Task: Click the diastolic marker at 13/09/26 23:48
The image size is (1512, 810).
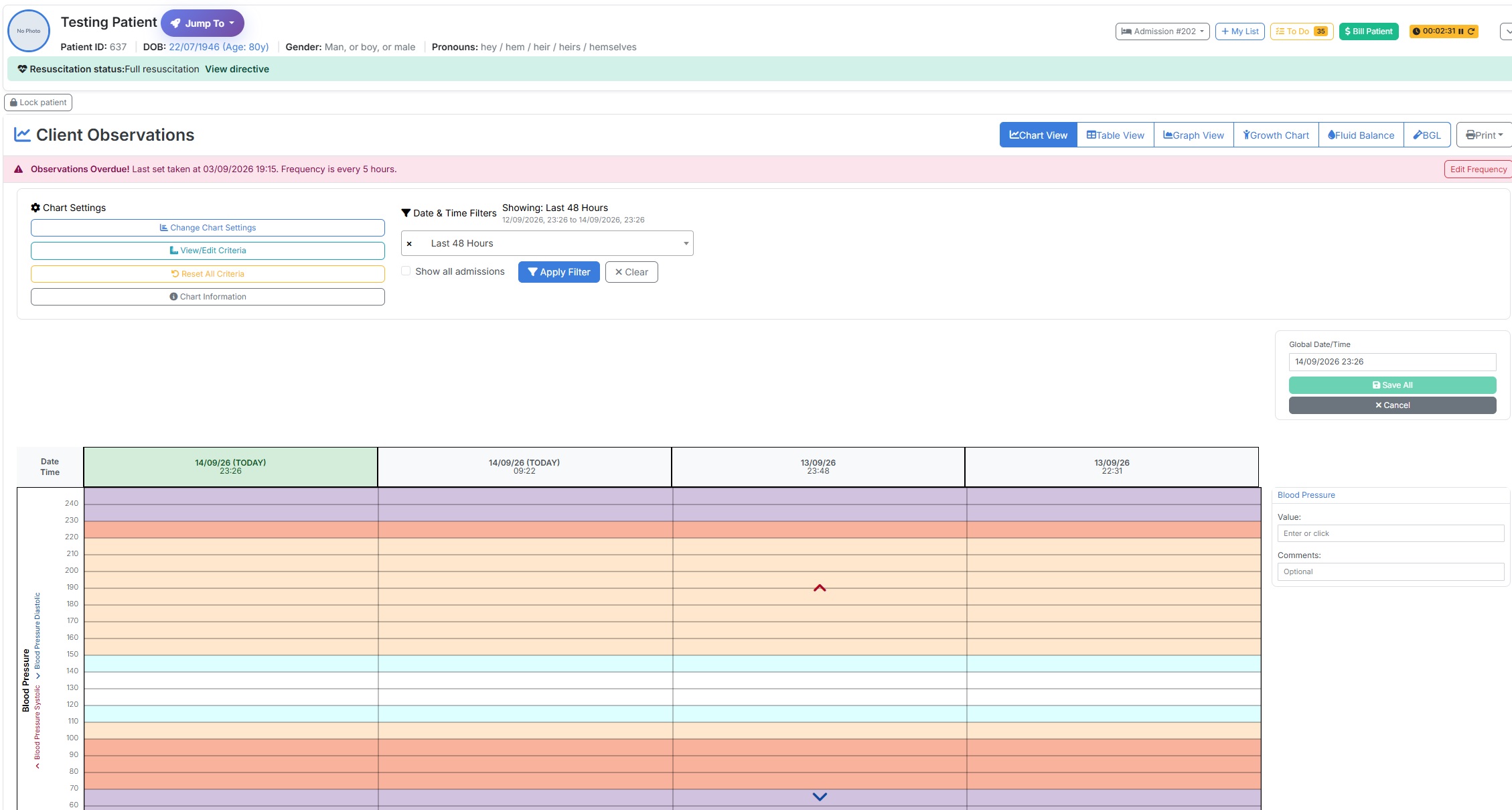Action: click(x=820, y=797)
